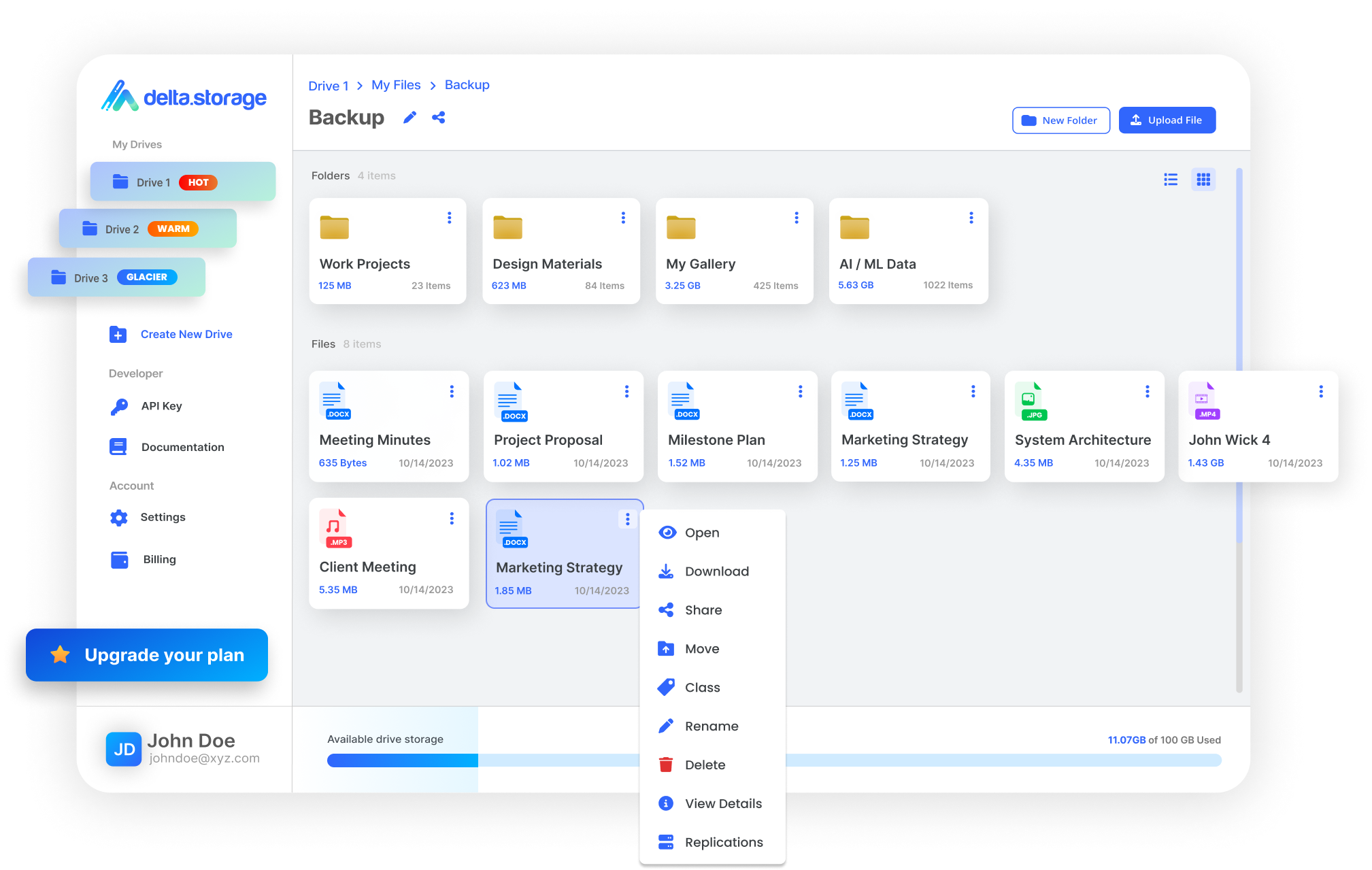
Task: Open Settings from the sidebar
Action: pos(163,517)
